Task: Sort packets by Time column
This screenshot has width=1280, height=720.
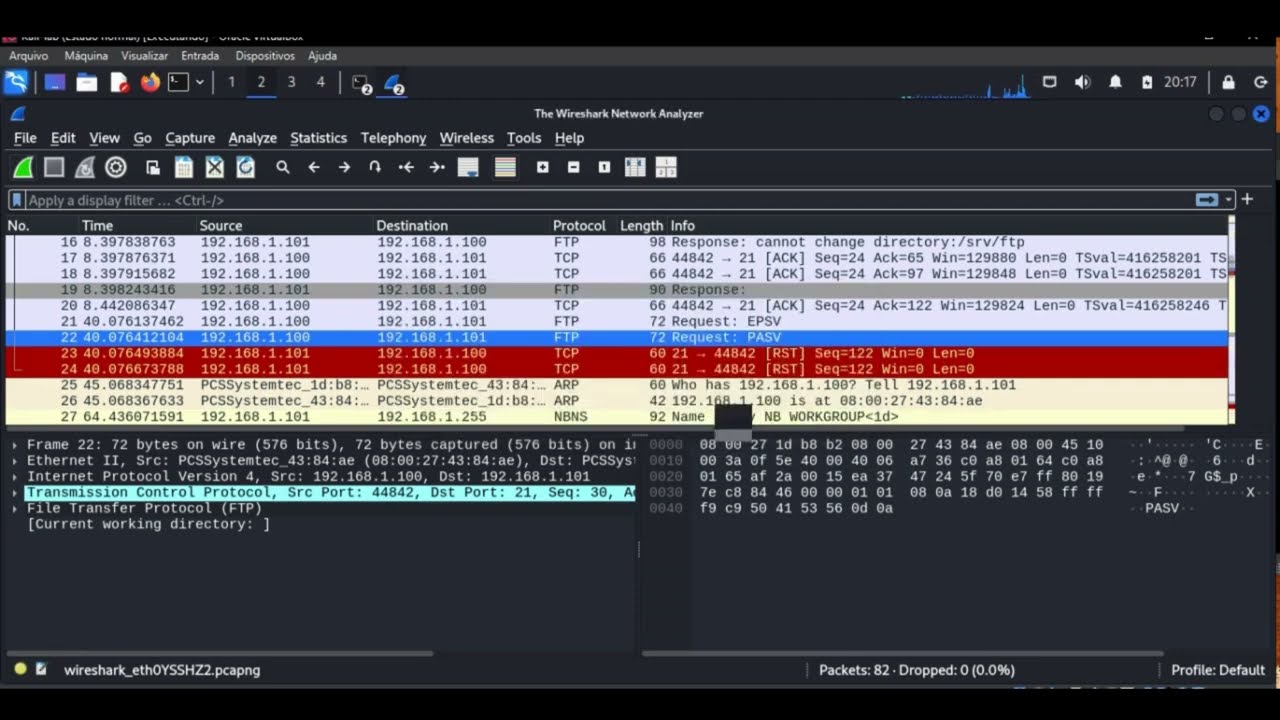Action: tap(97, 226)
